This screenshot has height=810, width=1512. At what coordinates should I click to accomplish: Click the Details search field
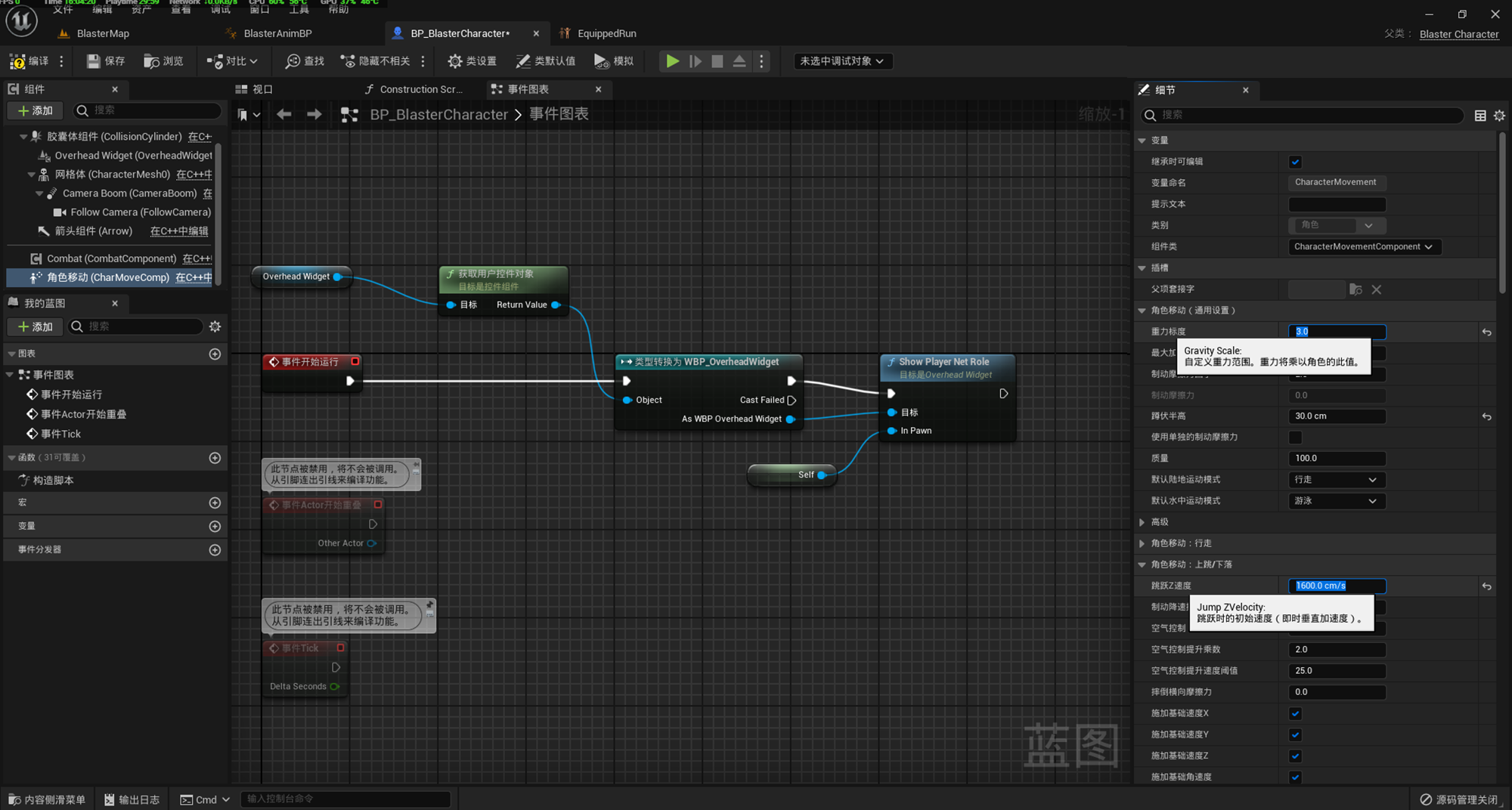(x=1302, y=115)
